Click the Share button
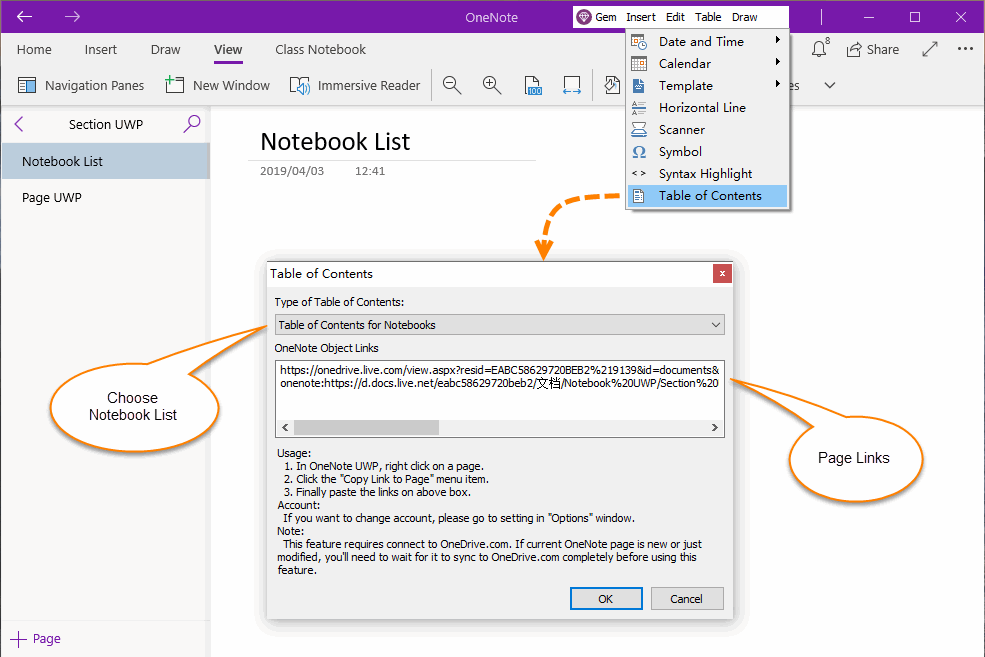The image size is (985, 657). (873, 50)
